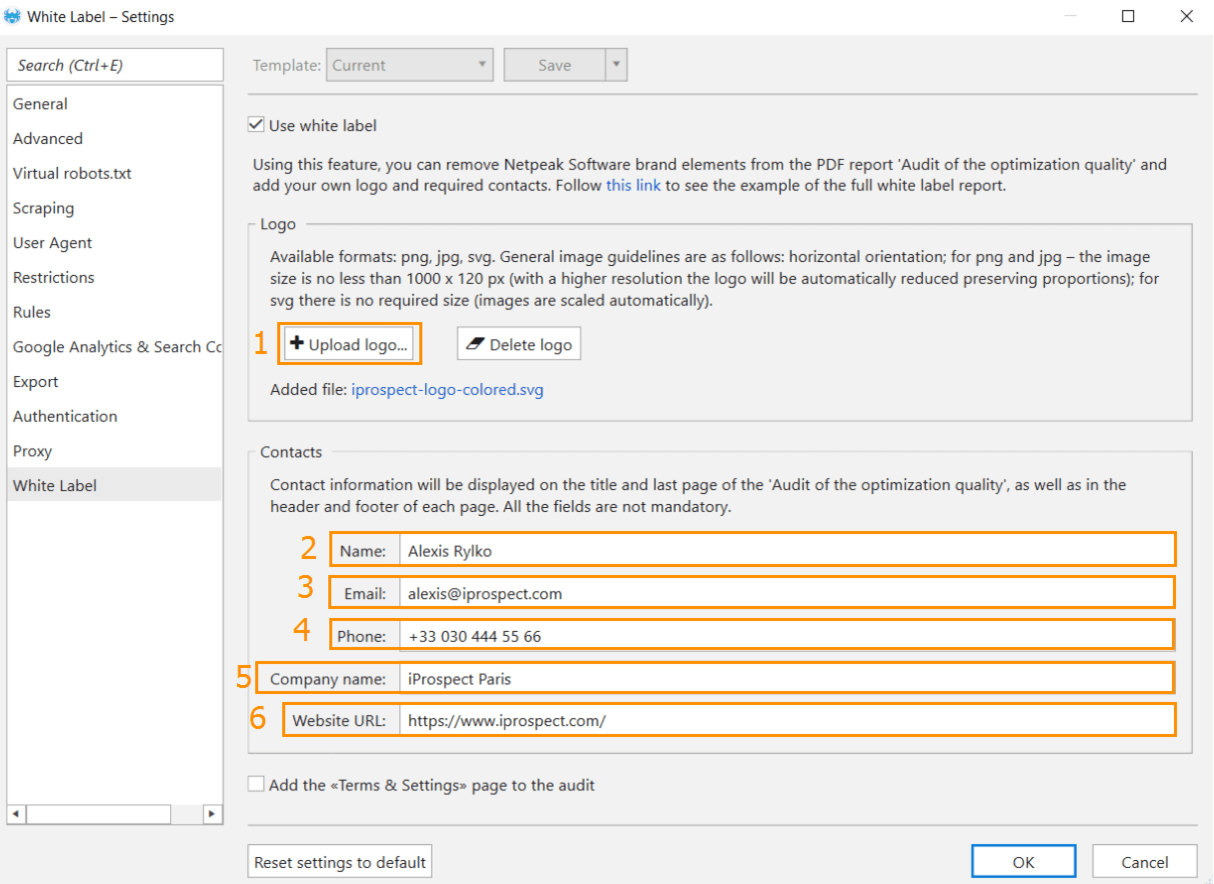Screen dimensions: 1214x884
Task: Click the eraser icon on Delete logo
Action: (x=474, y=344)
